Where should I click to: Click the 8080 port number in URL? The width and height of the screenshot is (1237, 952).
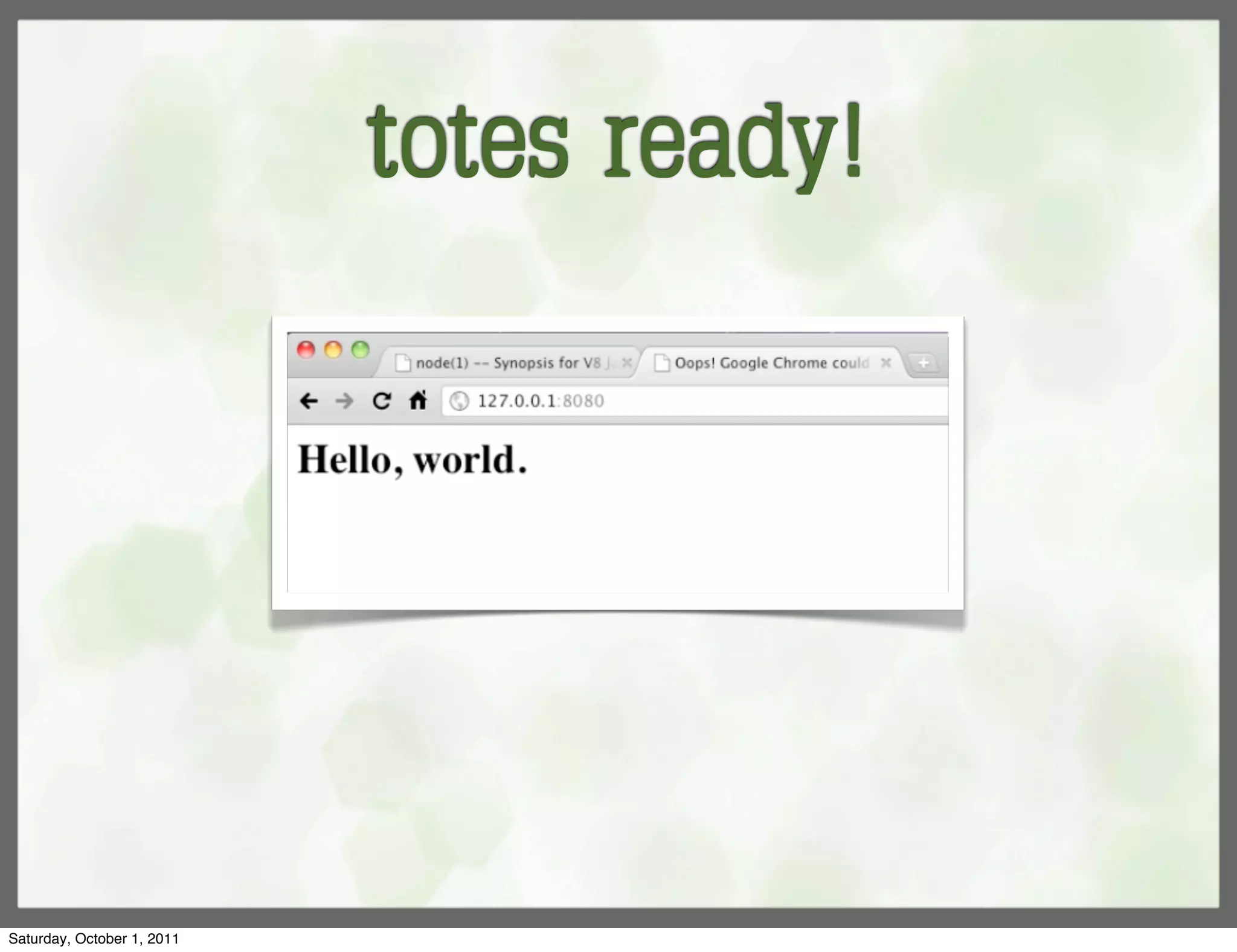[x=583, y=401]
